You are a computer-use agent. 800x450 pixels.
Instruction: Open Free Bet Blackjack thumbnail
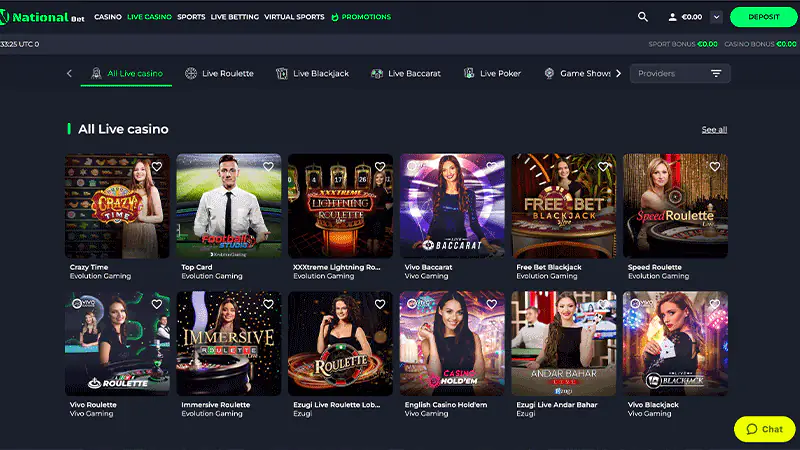tap(564, 206)
